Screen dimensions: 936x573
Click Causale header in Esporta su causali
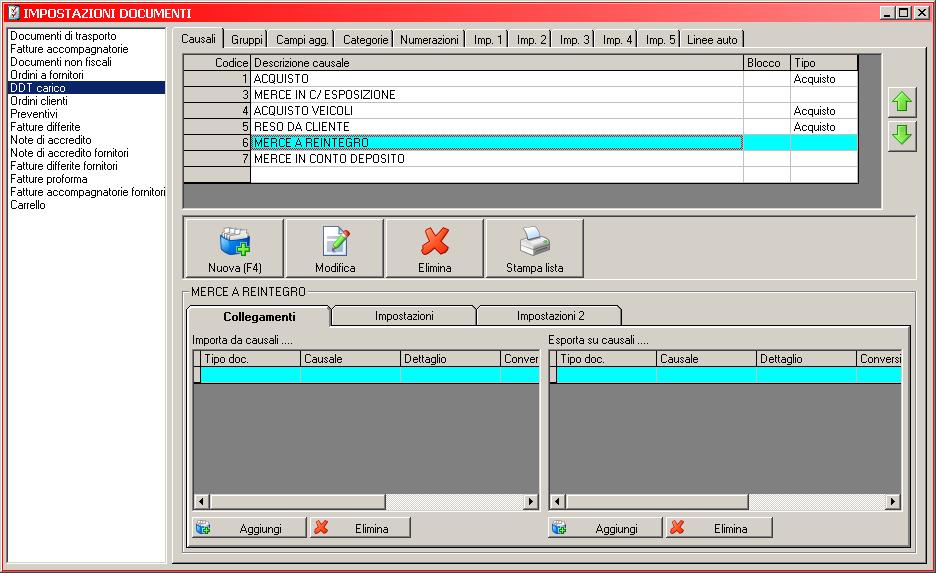coord(706,359)
